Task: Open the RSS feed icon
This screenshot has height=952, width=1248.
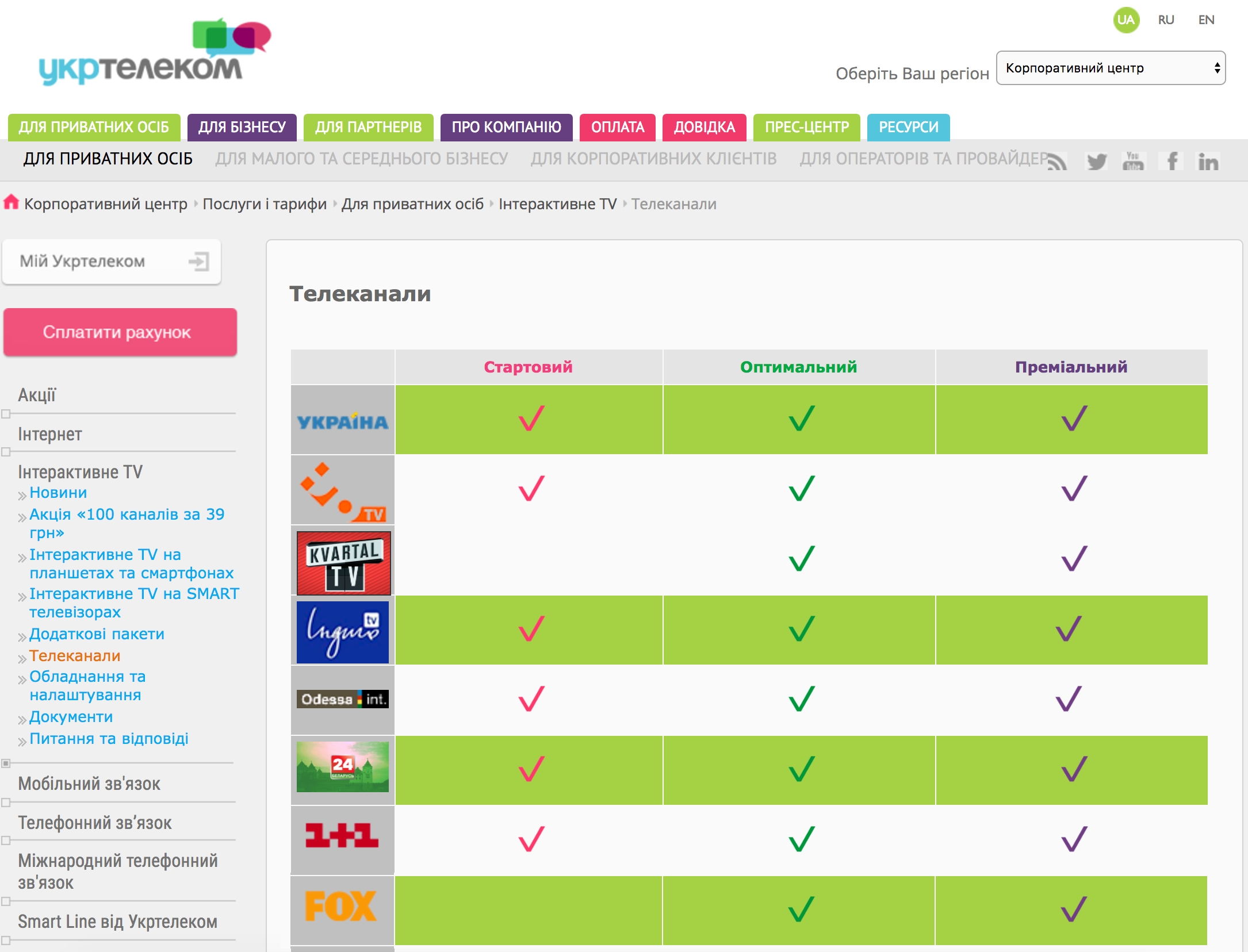Action: (1057, 162)
